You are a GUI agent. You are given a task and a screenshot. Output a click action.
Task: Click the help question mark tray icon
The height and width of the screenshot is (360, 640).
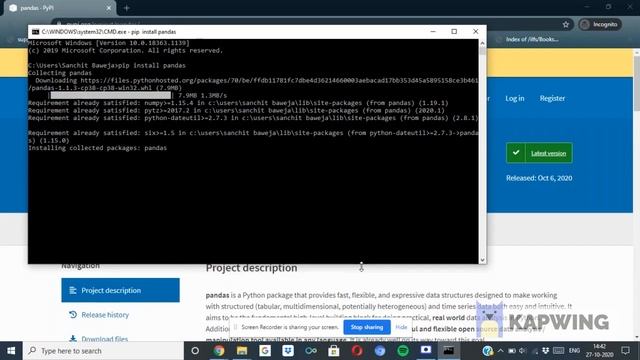(x=487, y=351)
